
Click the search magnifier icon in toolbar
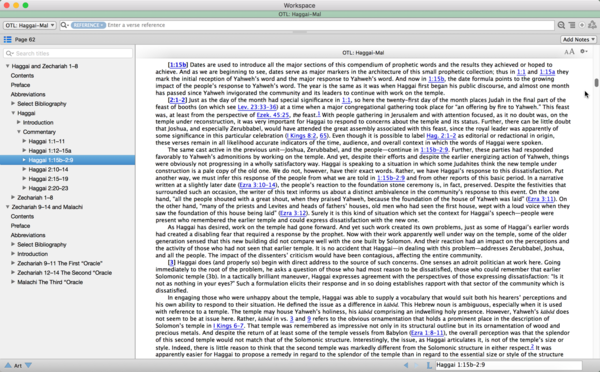561,25
